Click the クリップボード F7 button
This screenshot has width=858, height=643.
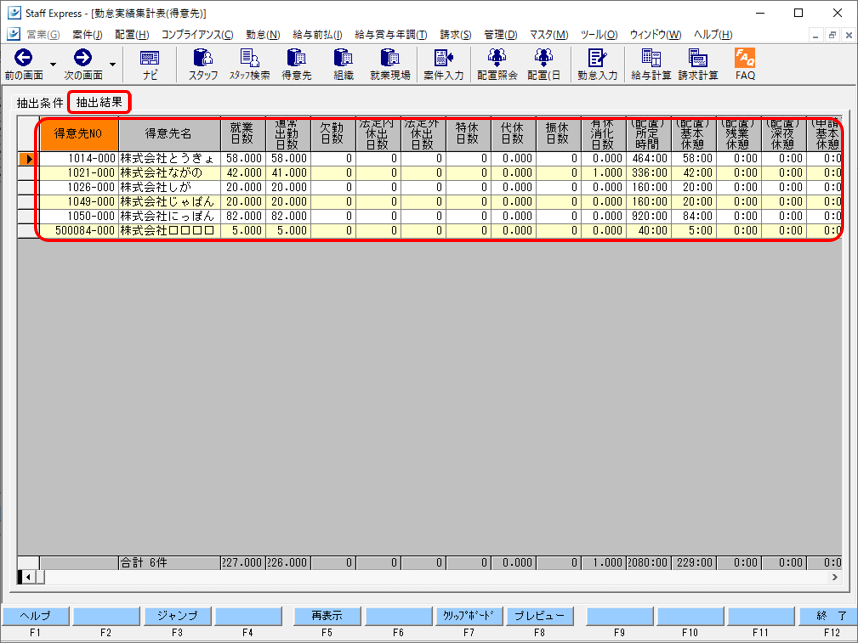468,616
